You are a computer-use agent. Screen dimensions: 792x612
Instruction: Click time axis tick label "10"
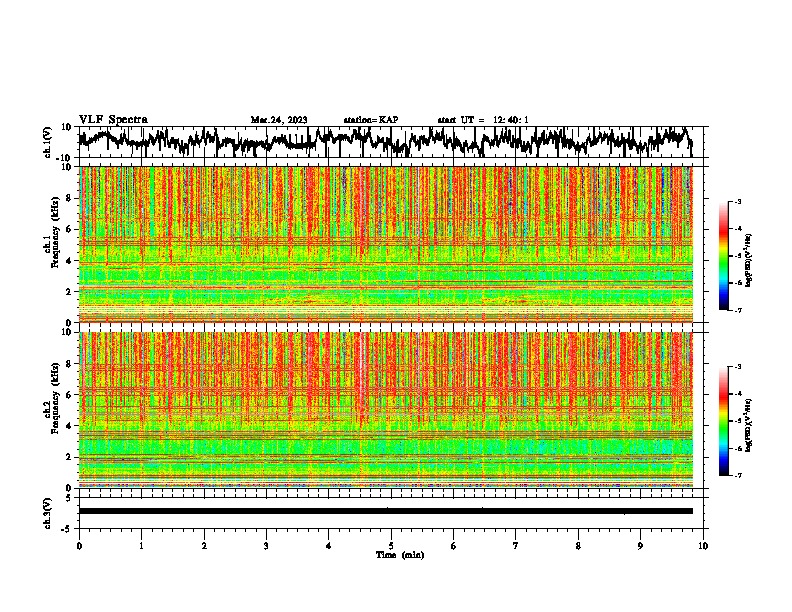[x=703, y=546]
